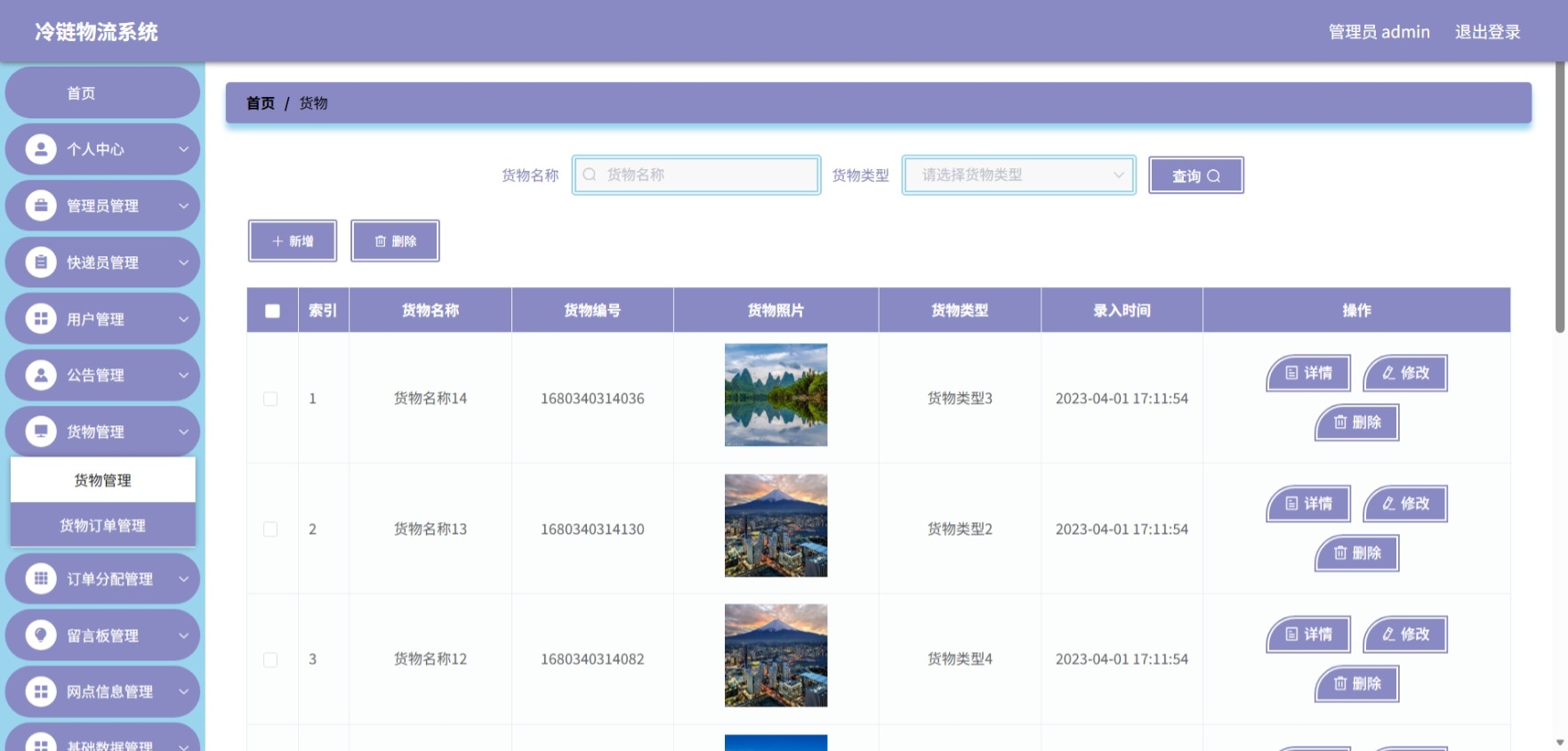Click the 货物名称 column header
1568x751 pixels.
point(430,311)
